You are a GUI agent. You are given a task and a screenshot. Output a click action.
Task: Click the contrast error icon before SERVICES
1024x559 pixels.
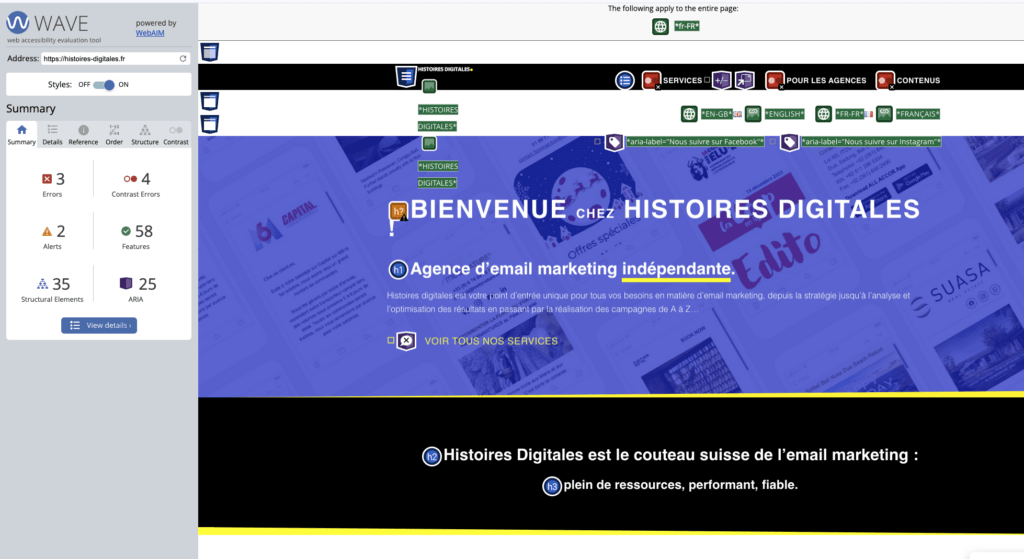tap(650, 80)
